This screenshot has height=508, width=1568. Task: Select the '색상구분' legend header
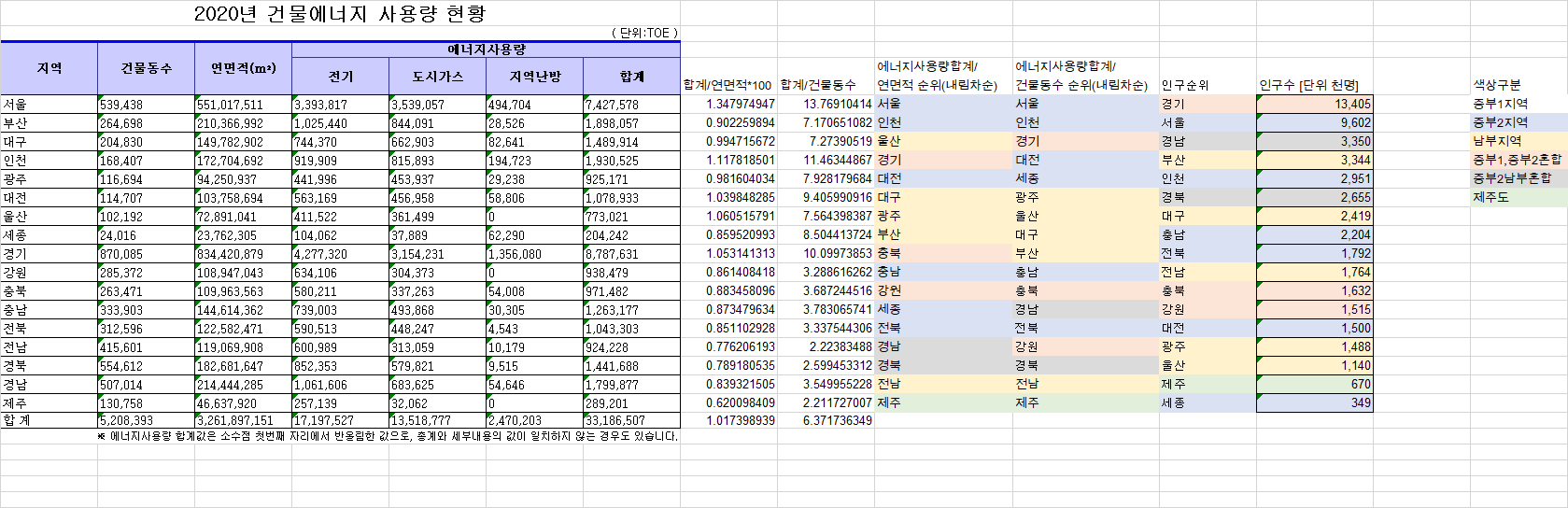pos(1497,85)
